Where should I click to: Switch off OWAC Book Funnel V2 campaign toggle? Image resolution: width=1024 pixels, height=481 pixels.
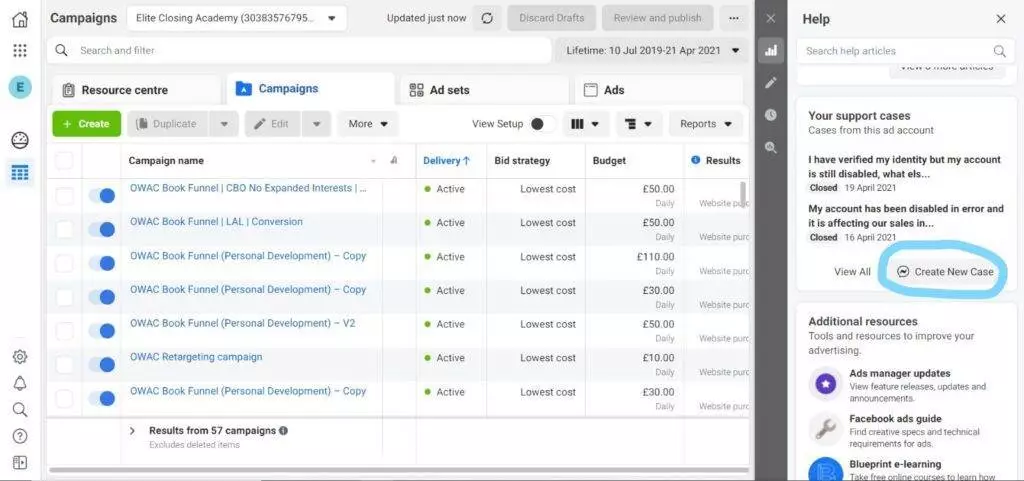(102, 330)
